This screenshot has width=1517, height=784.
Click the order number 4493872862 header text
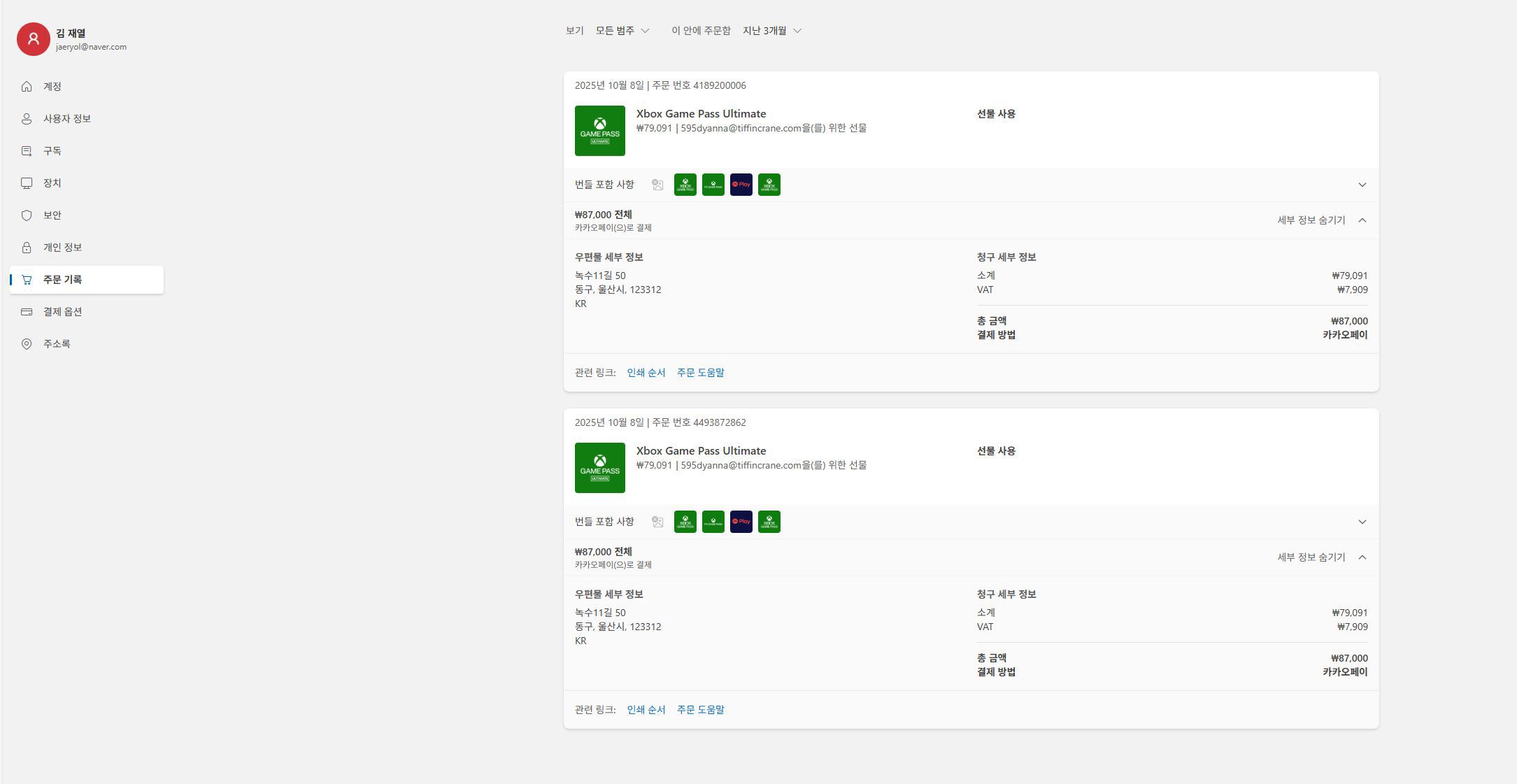(699, 422)
